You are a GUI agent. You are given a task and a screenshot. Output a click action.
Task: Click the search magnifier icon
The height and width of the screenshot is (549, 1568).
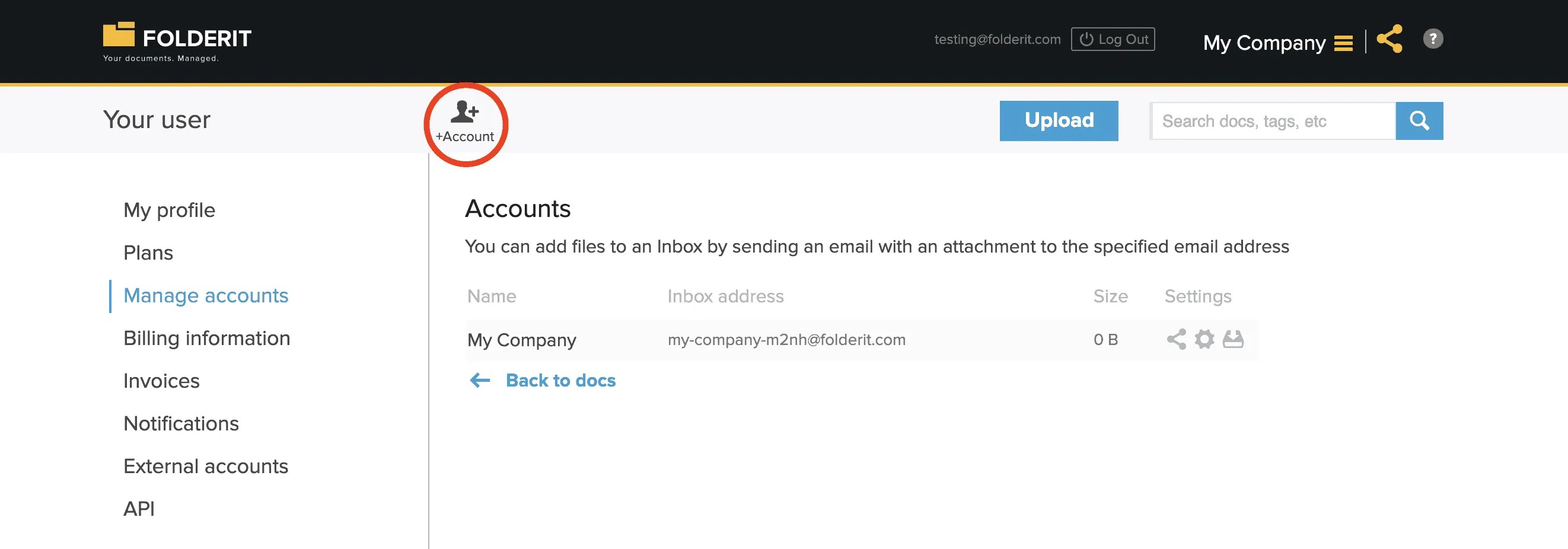1420,120
